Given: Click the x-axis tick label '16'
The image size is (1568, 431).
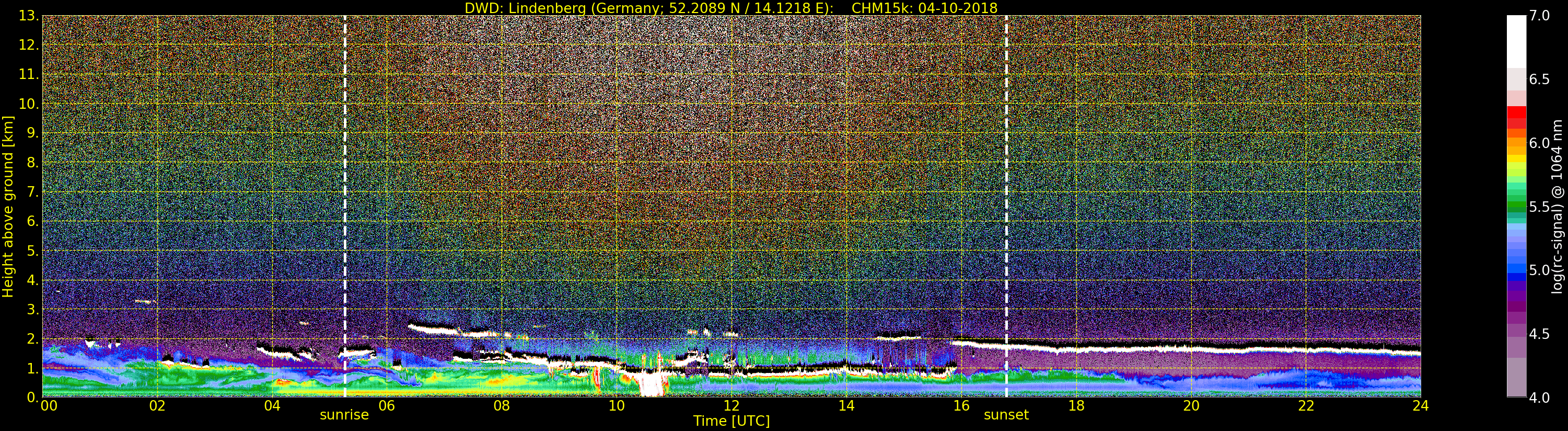Looking at the screenshot, I should [x=961, y=406].
